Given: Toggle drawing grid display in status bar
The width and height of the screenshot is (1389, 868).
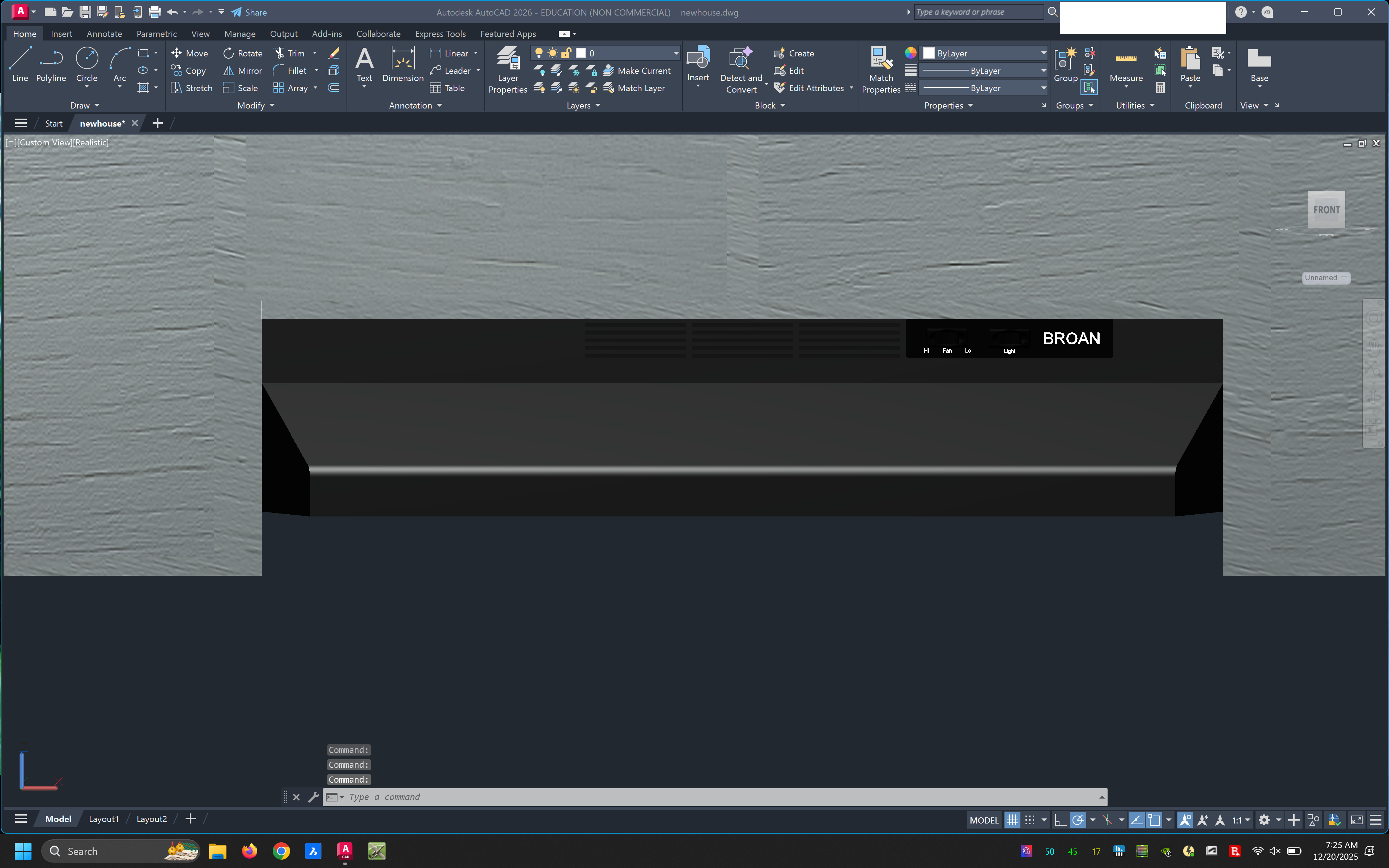Looking at the screenshot, I should pos(1012,820).
